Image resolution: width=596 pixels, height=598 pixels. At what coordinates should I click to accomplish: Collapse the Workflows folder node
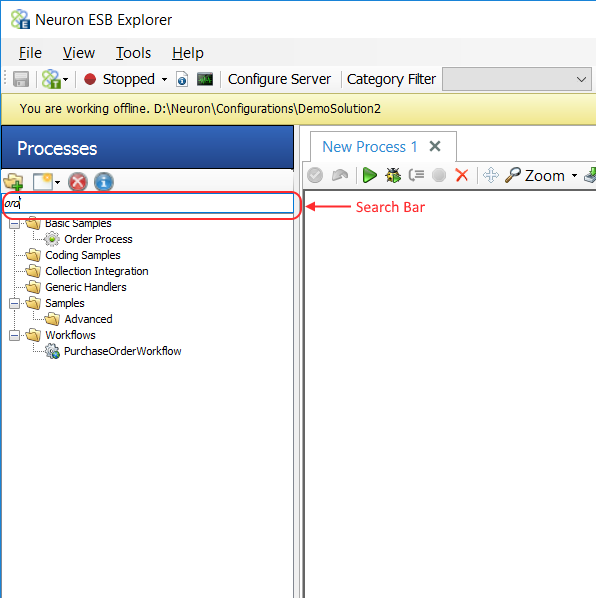[14, 335]
